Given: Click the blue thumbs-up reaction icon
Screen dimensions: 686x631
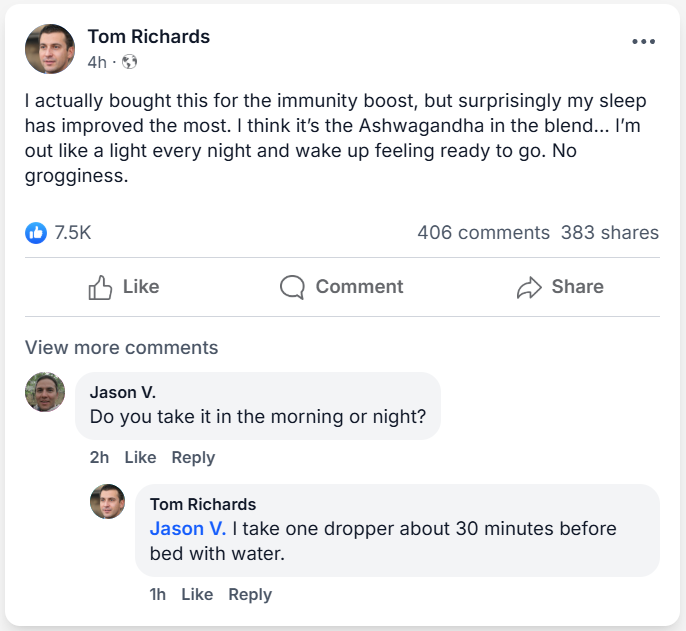Looking at the screenshot, I should tap(36, 233).
